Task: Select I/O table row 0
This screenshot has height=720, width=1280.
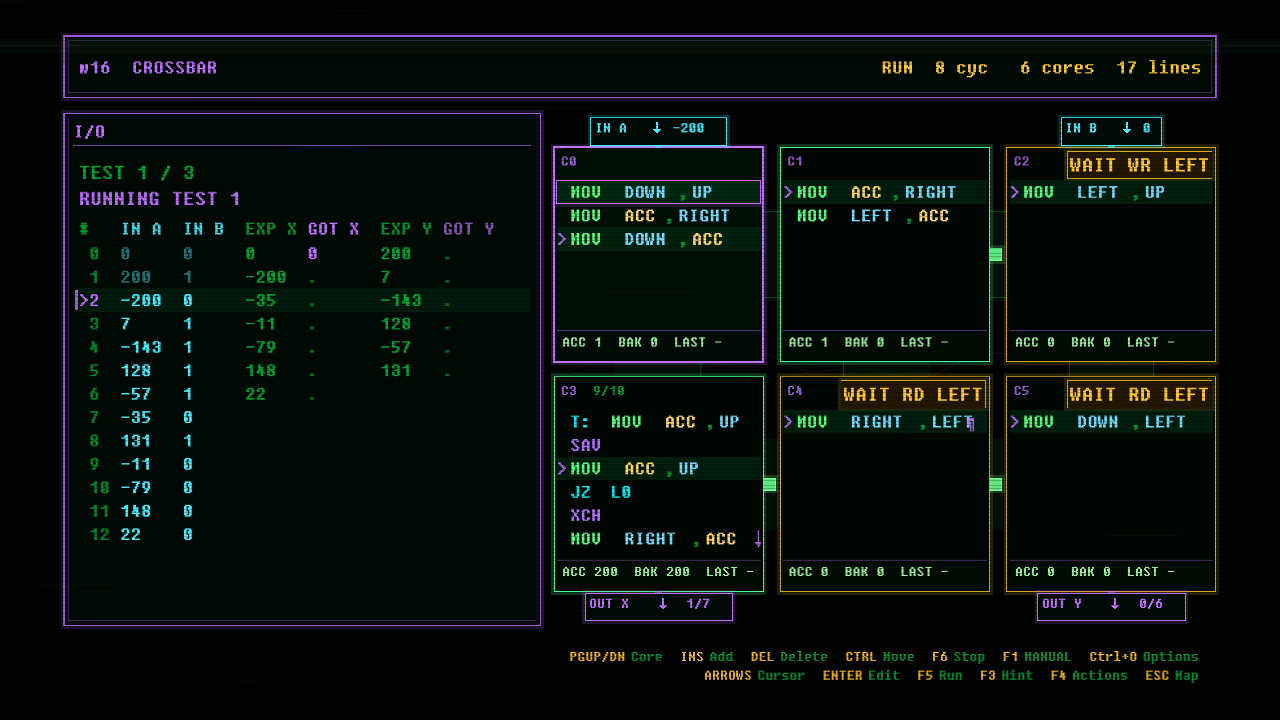Action: pos(303,253)
